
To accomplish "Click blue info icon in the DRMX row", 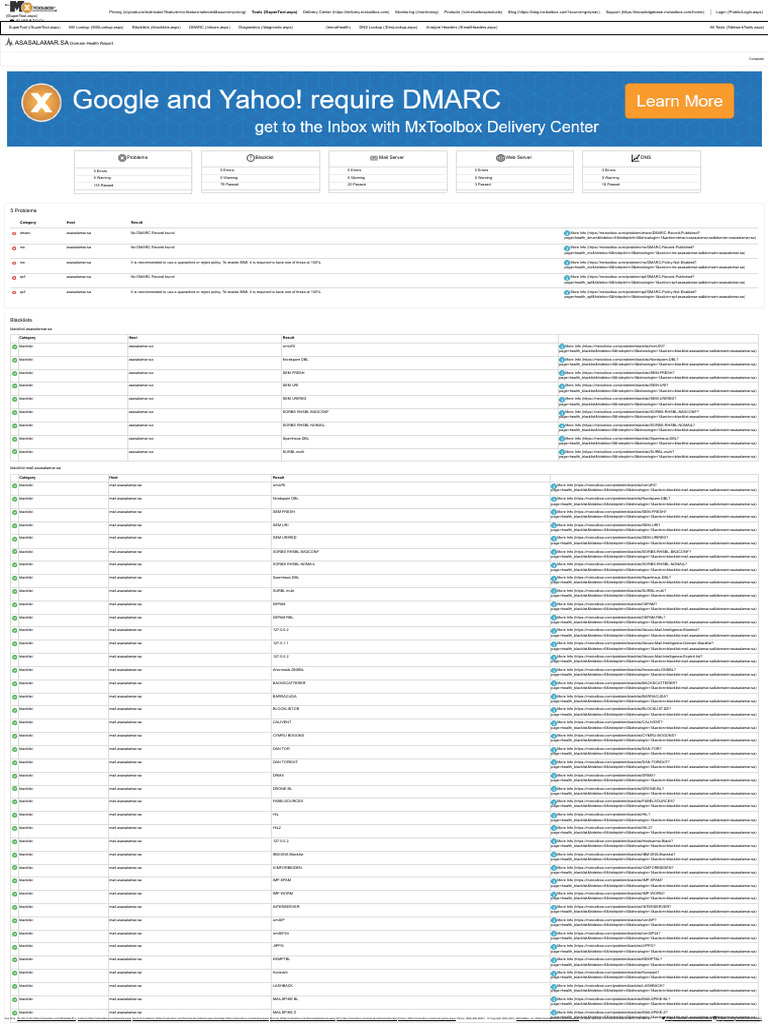I will tap(553, 776).
